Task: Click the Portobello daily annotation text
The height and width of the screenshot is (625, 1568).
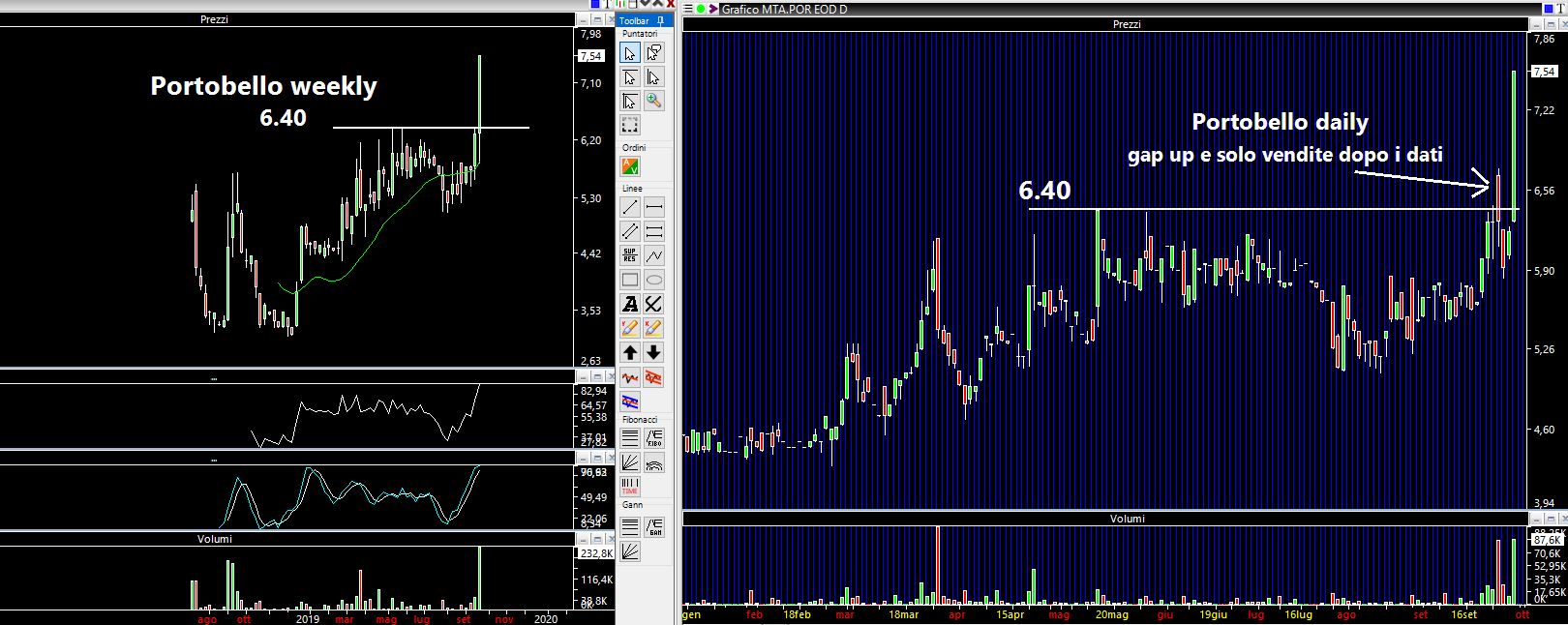Action: click(x=1280, y=122)
